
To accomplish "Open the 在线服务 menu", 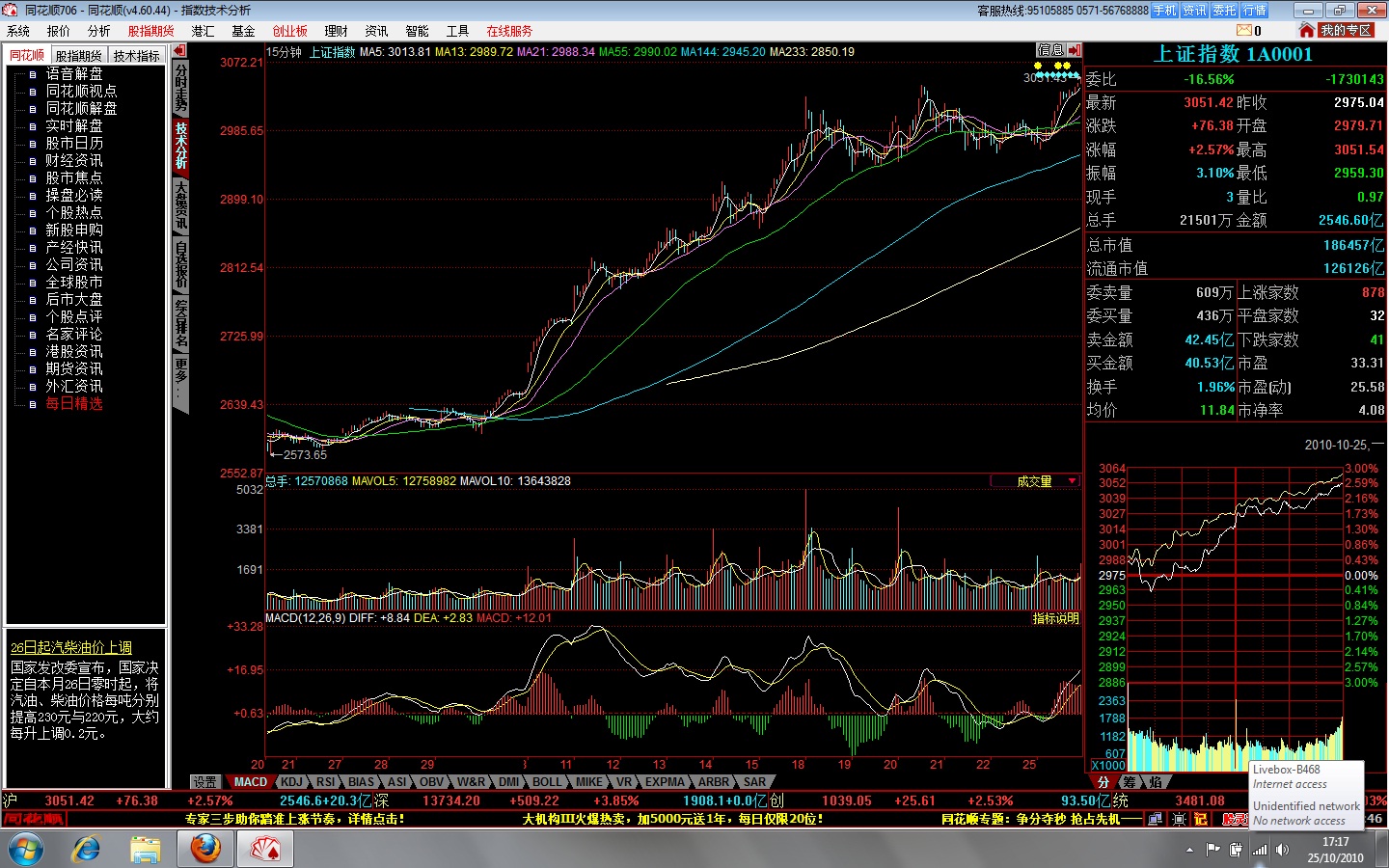I will tap(509, 31).
